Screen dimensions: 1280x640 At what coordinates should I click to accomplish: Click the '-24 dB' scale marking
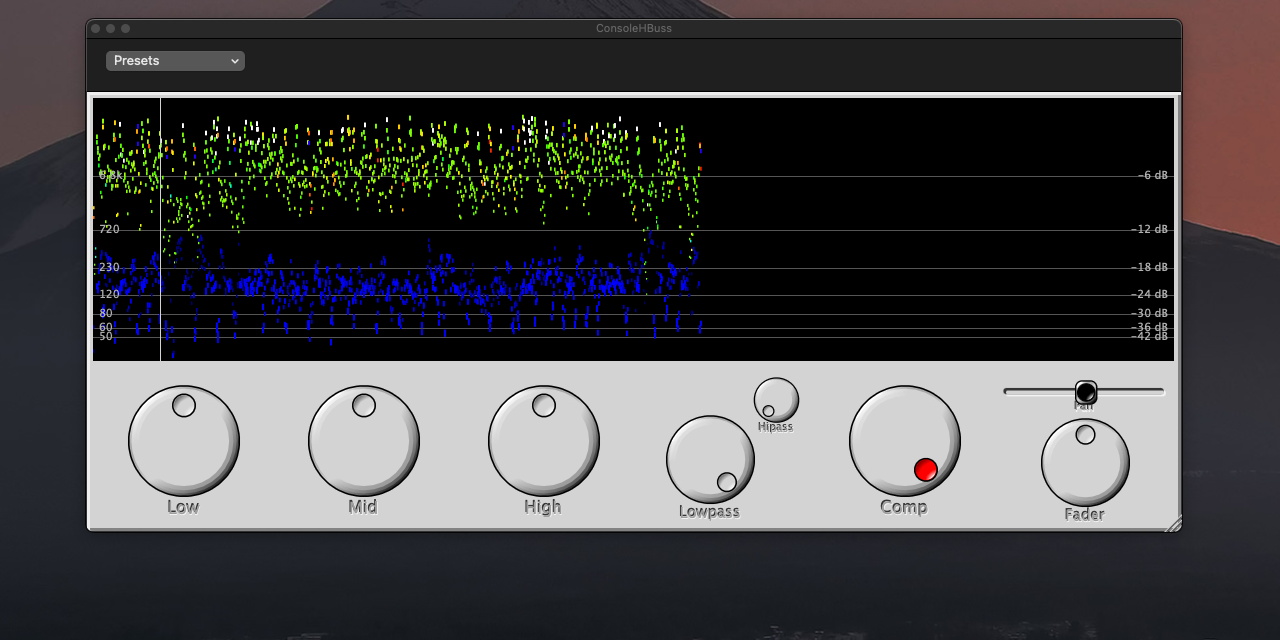point(1150,294)
